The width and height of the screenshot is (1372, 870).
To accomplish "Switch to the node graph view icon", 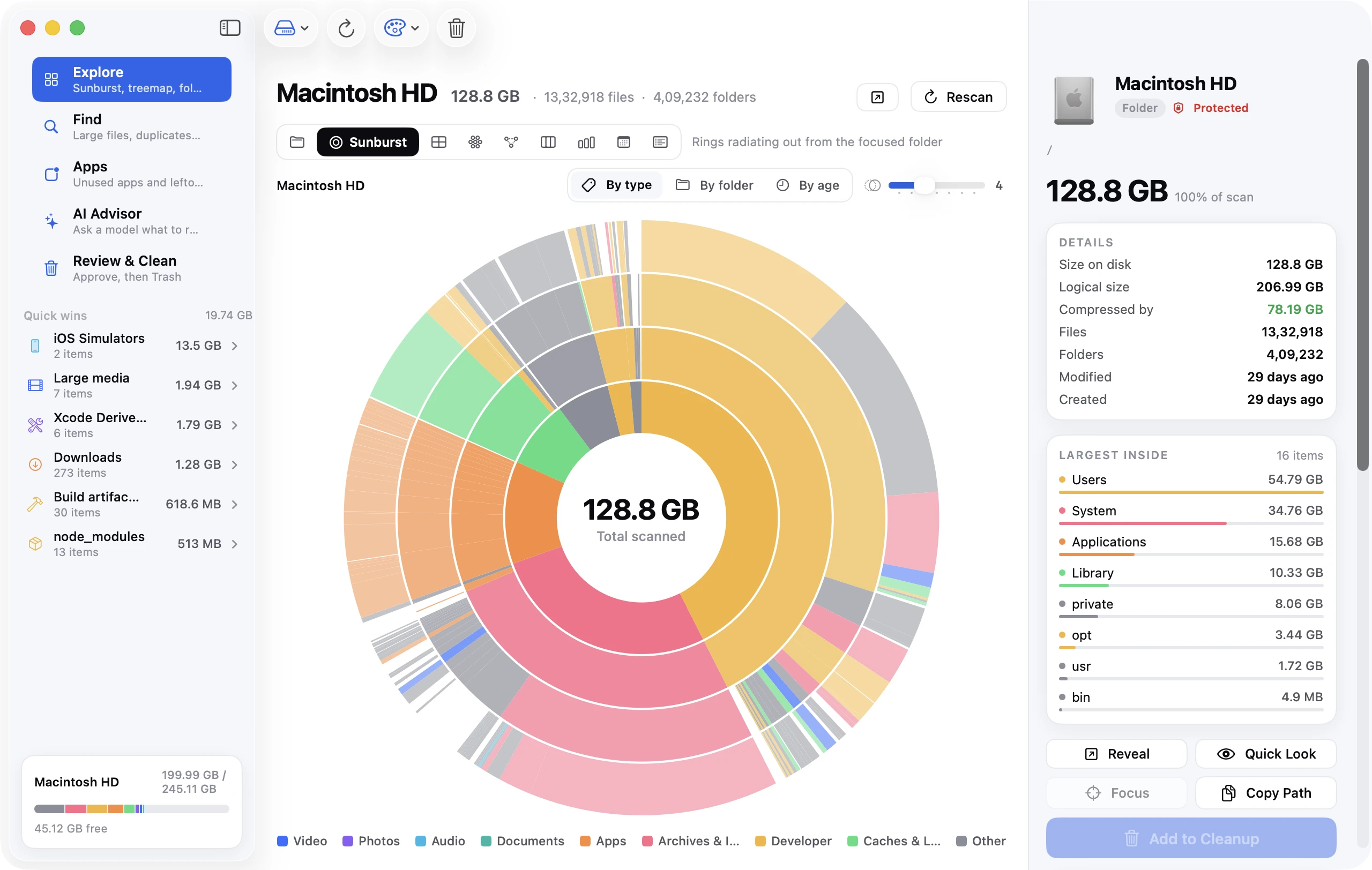I will tap(512, 142).
